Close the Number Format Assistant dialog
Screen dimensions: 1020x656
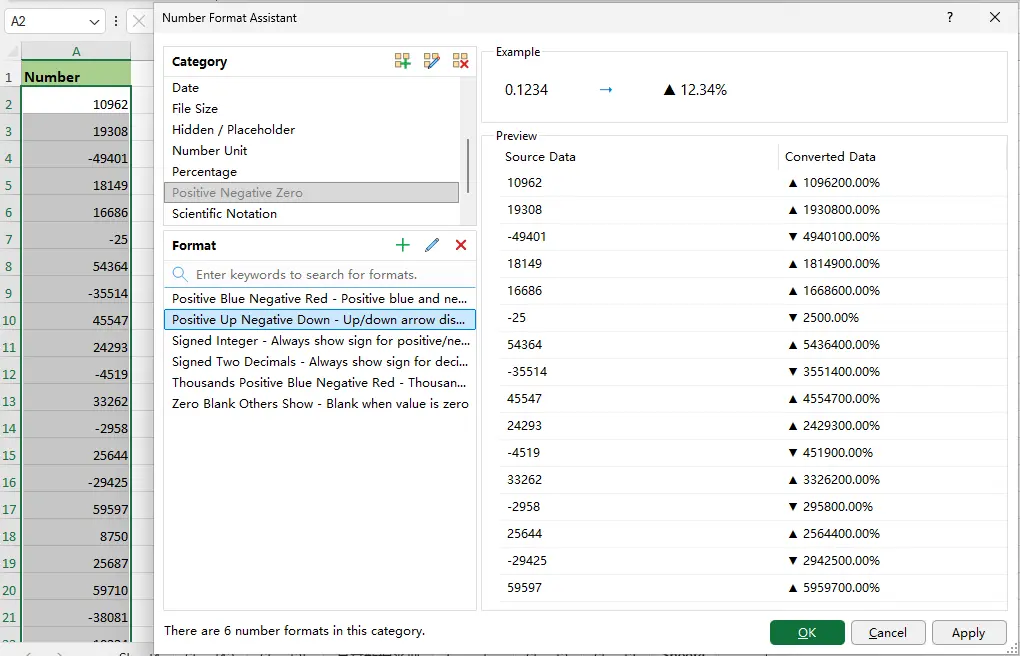995,18
